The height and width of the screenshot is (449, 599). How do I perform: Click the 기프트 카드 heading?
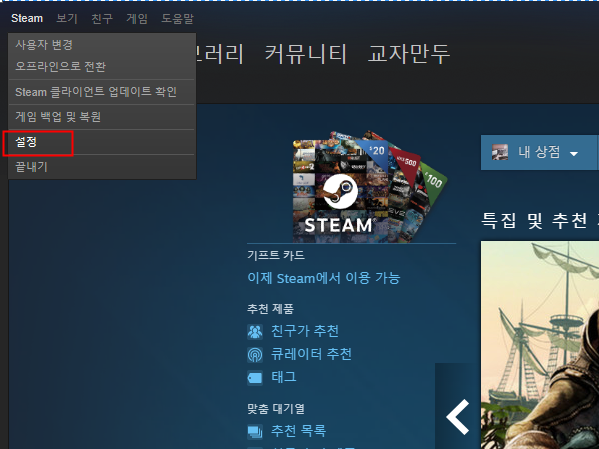tap(276, 255)
